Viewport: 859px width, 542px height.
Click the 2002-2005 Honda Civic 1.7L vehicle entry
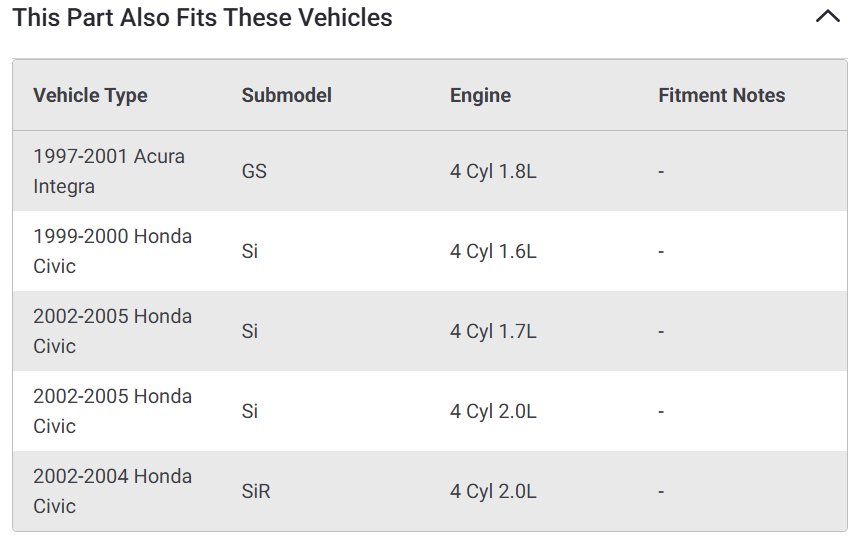click(112, 331)
